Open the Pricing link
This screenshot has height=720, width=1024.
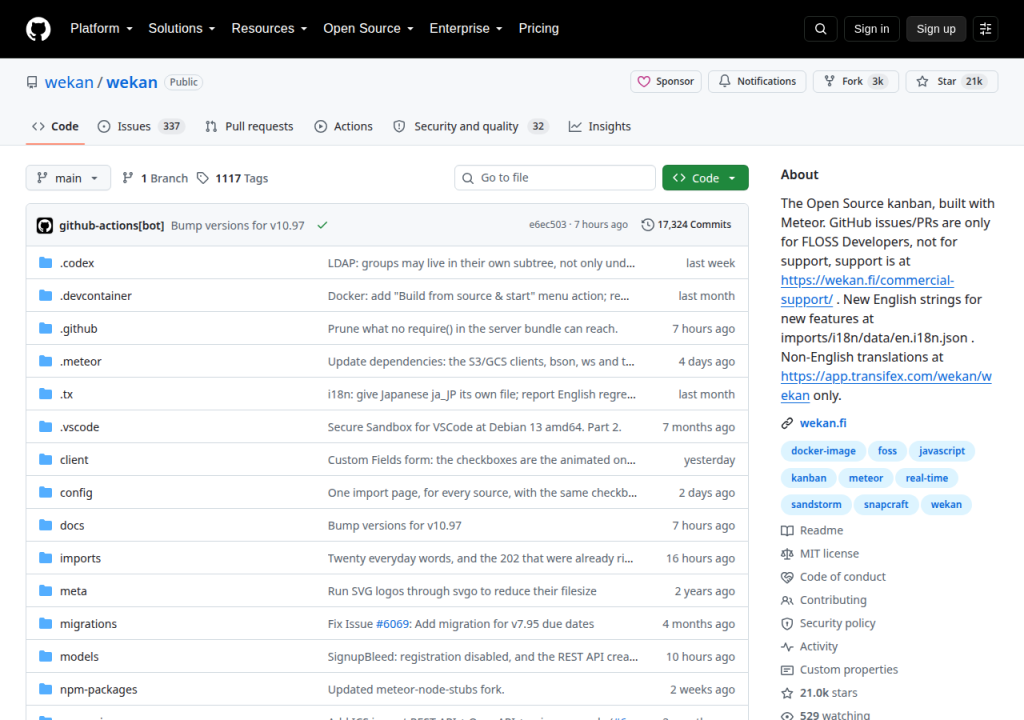[x=539, y=29]
